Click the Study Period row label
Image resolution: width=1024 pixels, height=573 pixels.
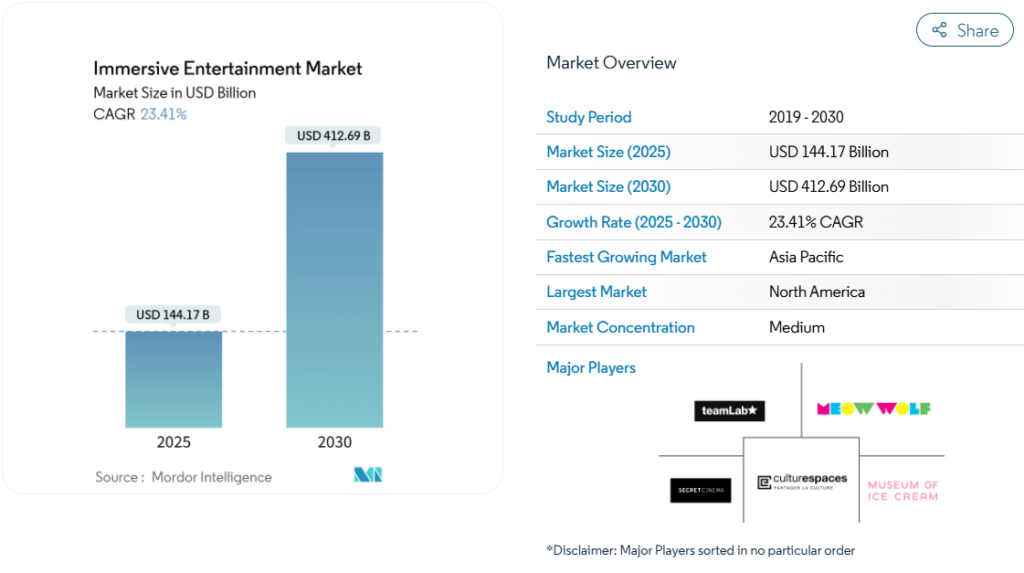(589, 117)
